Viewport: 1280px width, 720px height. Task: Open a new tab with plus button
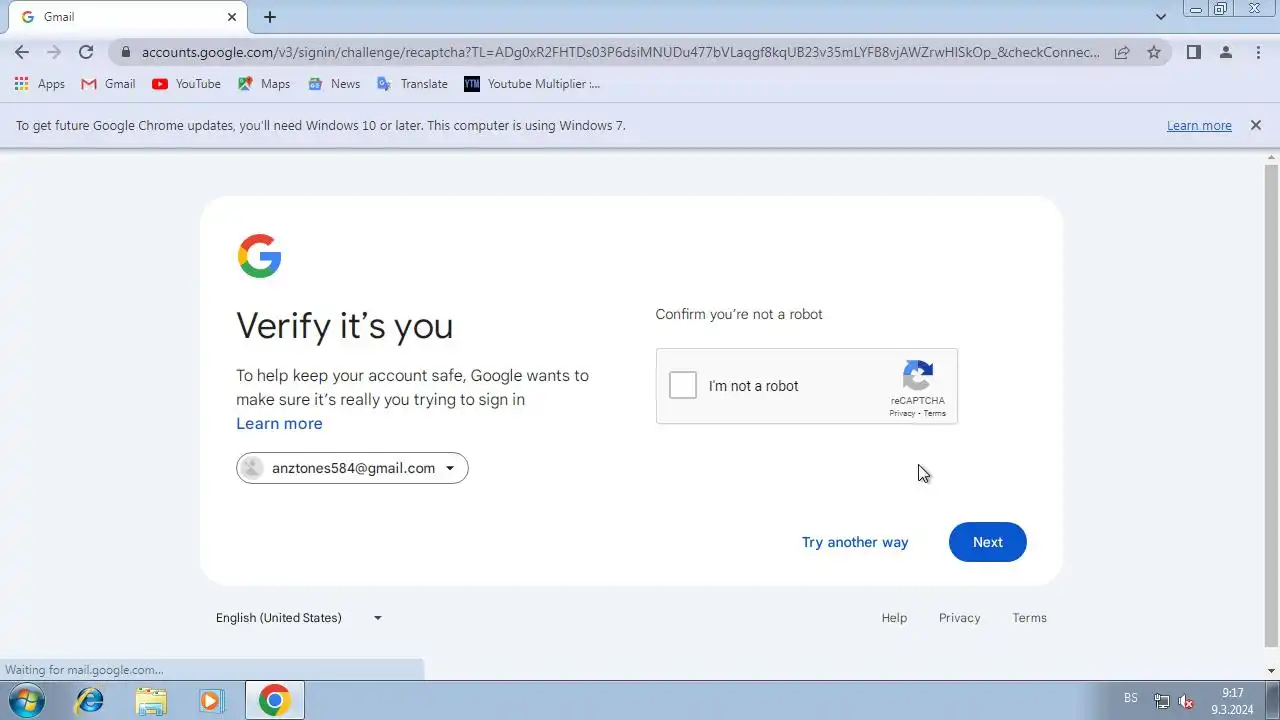click(270, 17)
